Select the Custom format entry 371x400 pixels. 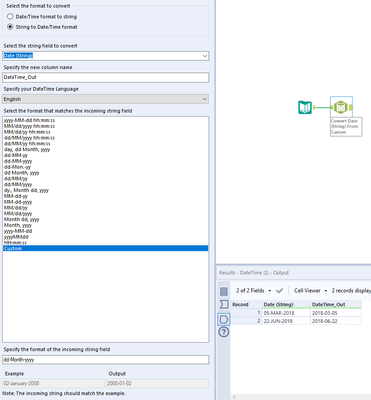point(105,248)
